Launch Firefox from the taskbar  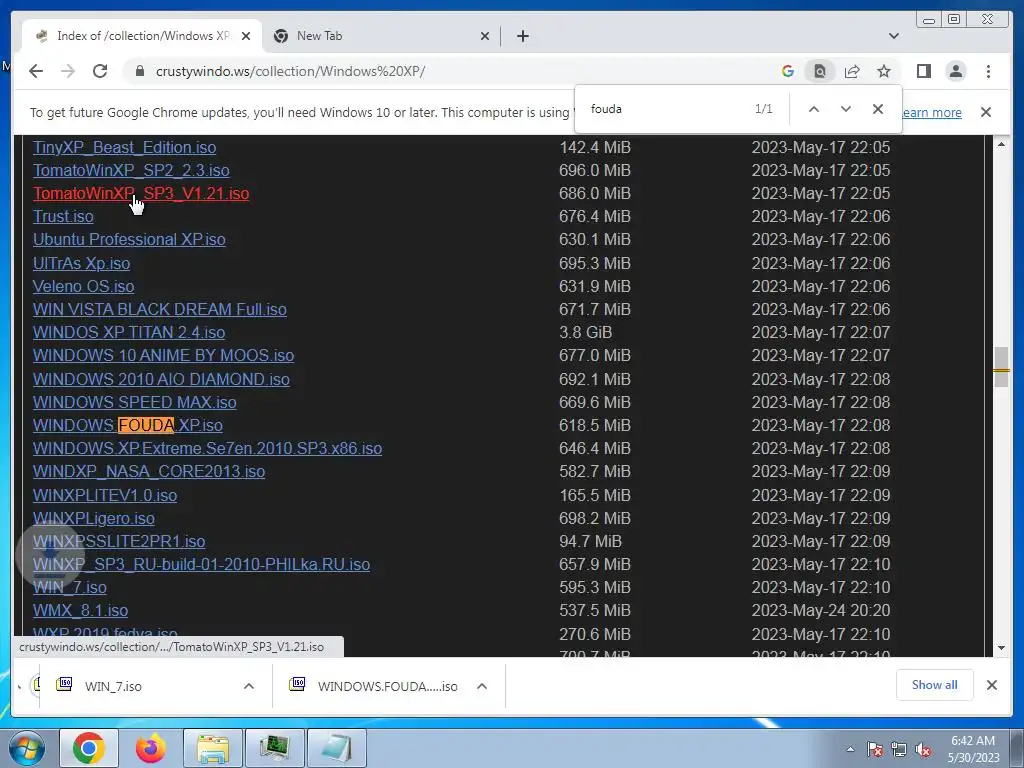point(150,748)
